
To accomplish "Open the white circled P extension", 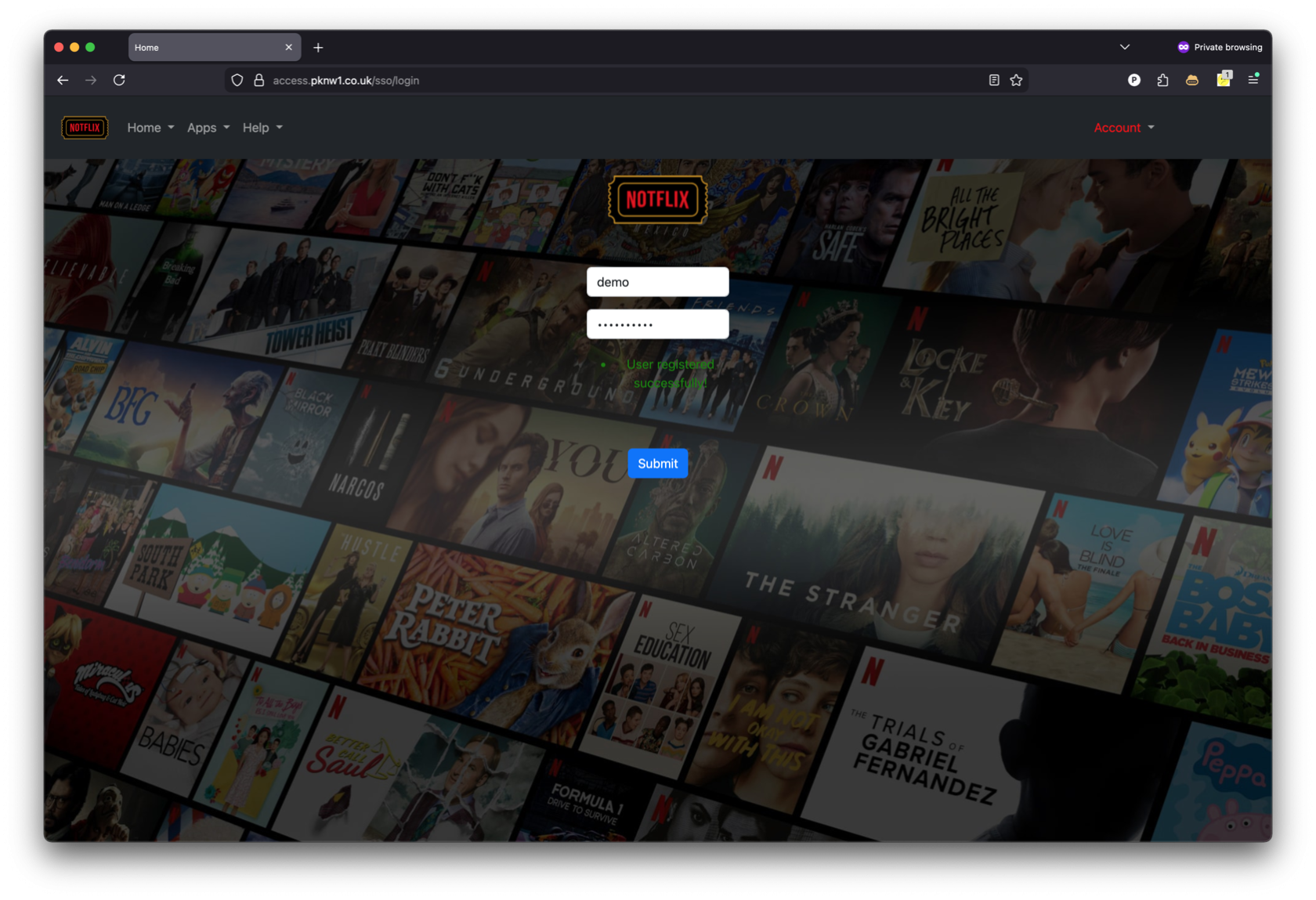I will pos(1133,80).
